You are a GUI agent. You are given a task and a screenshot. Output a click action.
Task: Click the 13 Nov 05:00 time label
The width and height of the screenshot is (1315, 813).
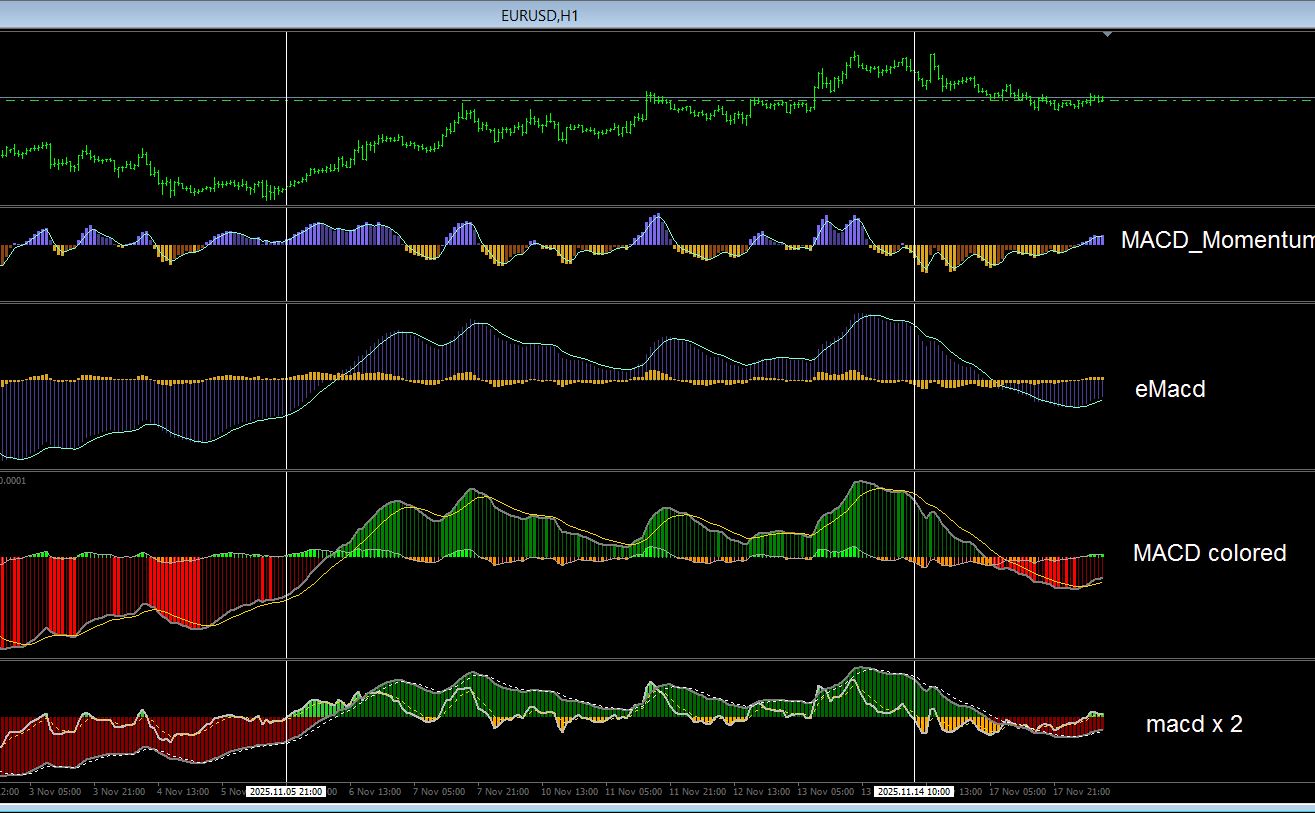click(x=825, y=792)
